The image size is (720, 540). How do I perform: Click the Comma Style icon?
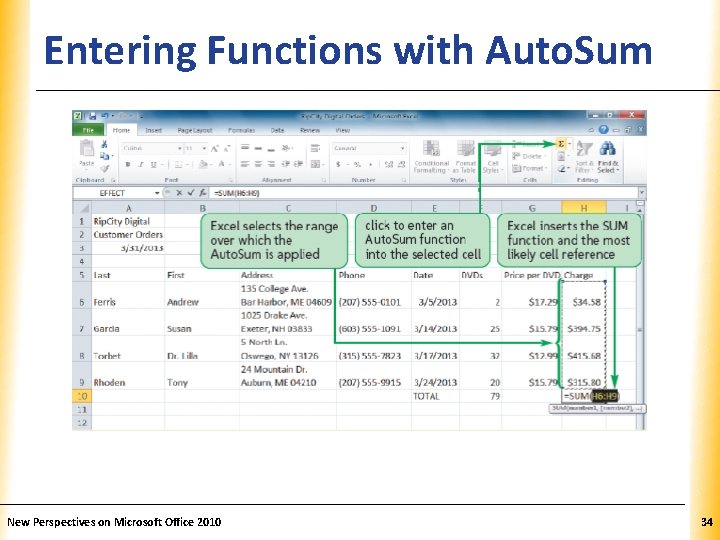pos(371,164)
